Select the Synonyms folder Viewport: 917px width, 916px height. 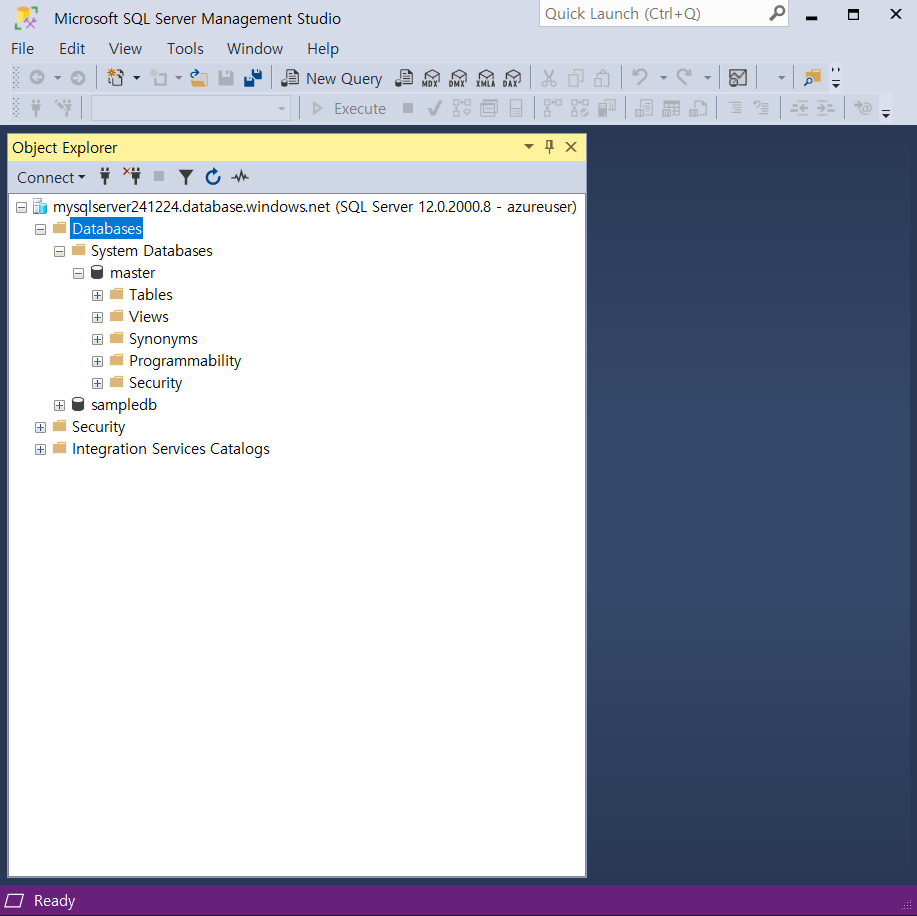[x=163, y=339]
